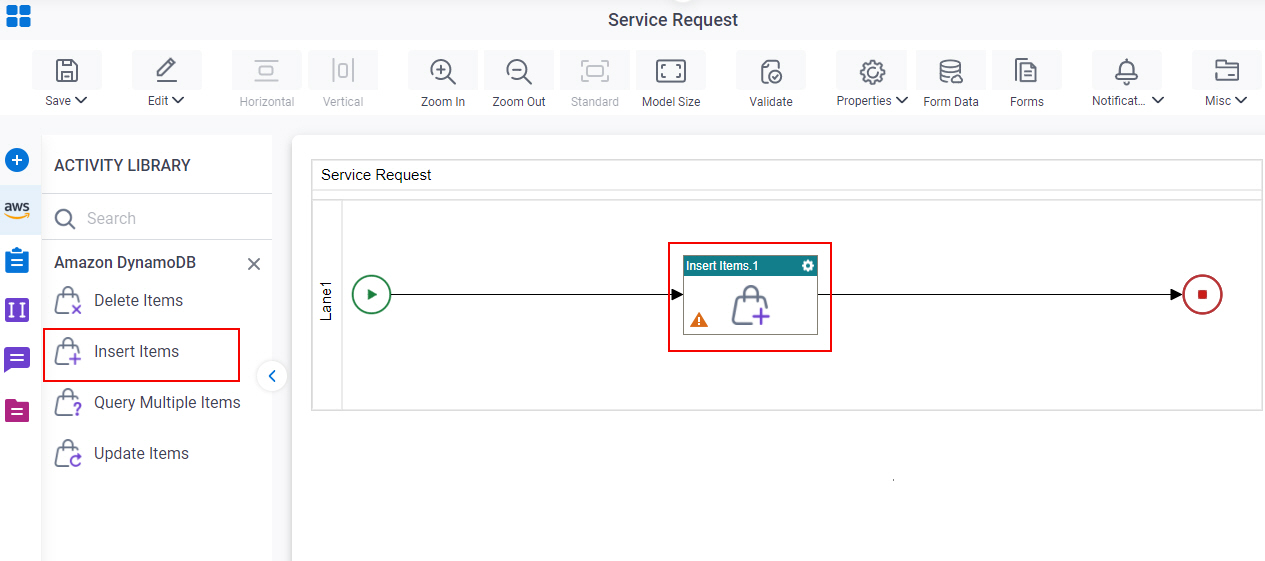Image resolution: width=1265 pixels, height=561 pixels.
Task: Click the Misc folder icon
Action: pyautogui.click(x=1226, y=71)
